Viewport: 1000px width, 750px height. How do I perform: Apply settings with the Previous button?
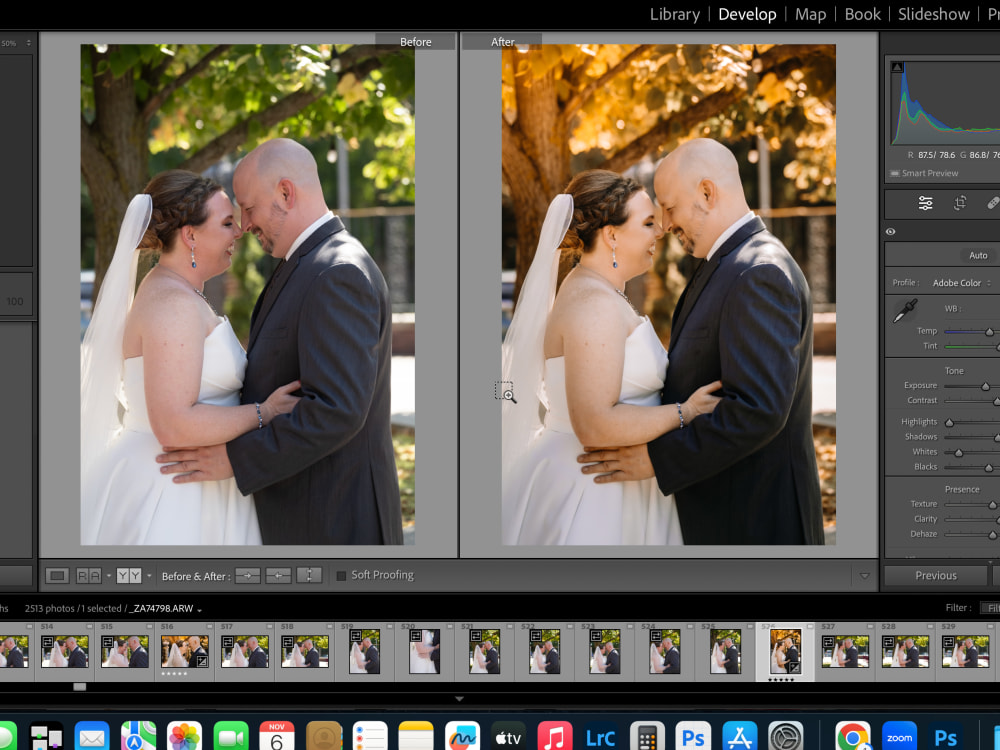(933, 575)
